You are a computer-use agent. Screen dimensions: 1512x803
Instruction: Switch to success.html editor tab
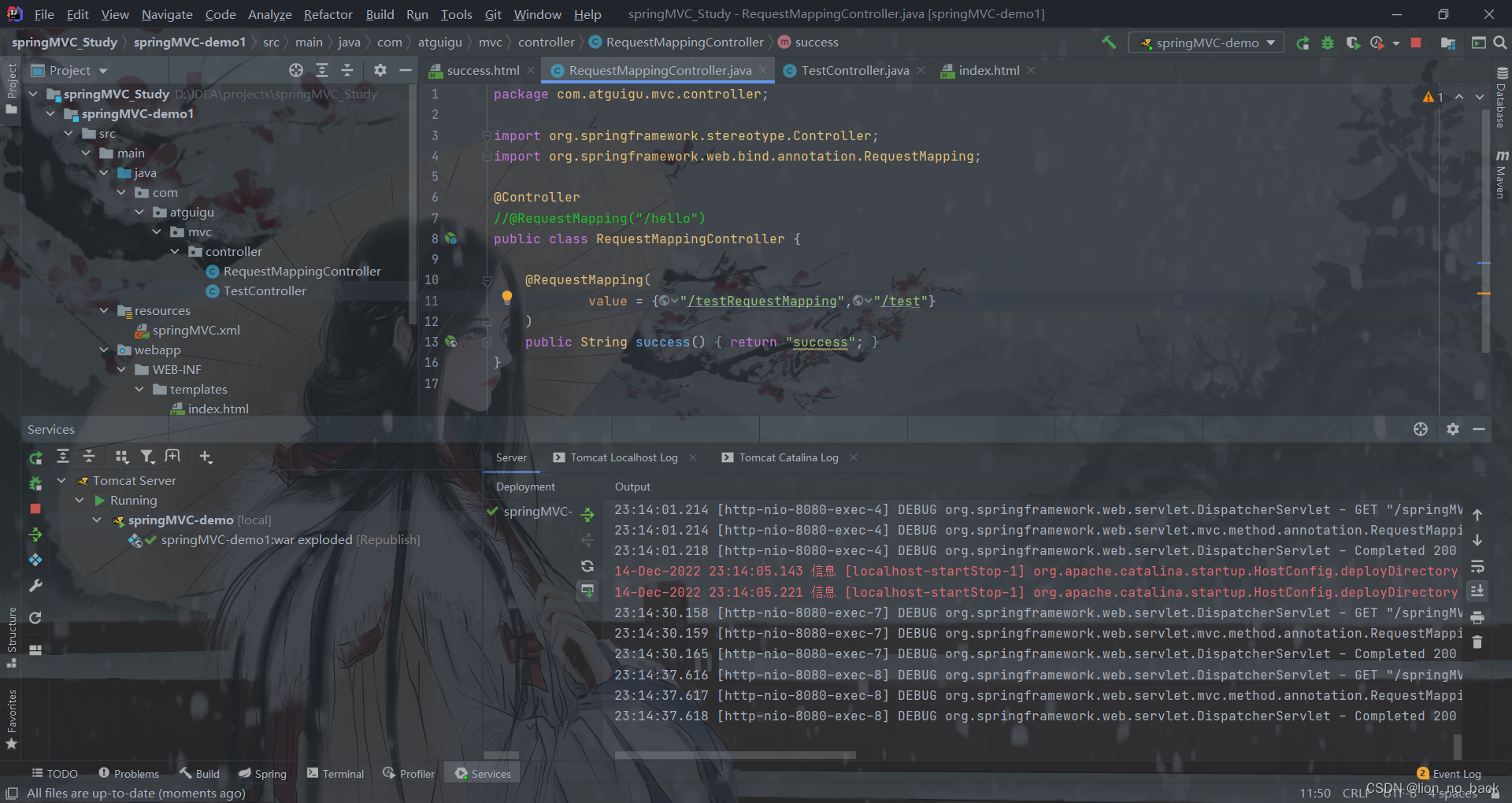(x=483, y=71)
